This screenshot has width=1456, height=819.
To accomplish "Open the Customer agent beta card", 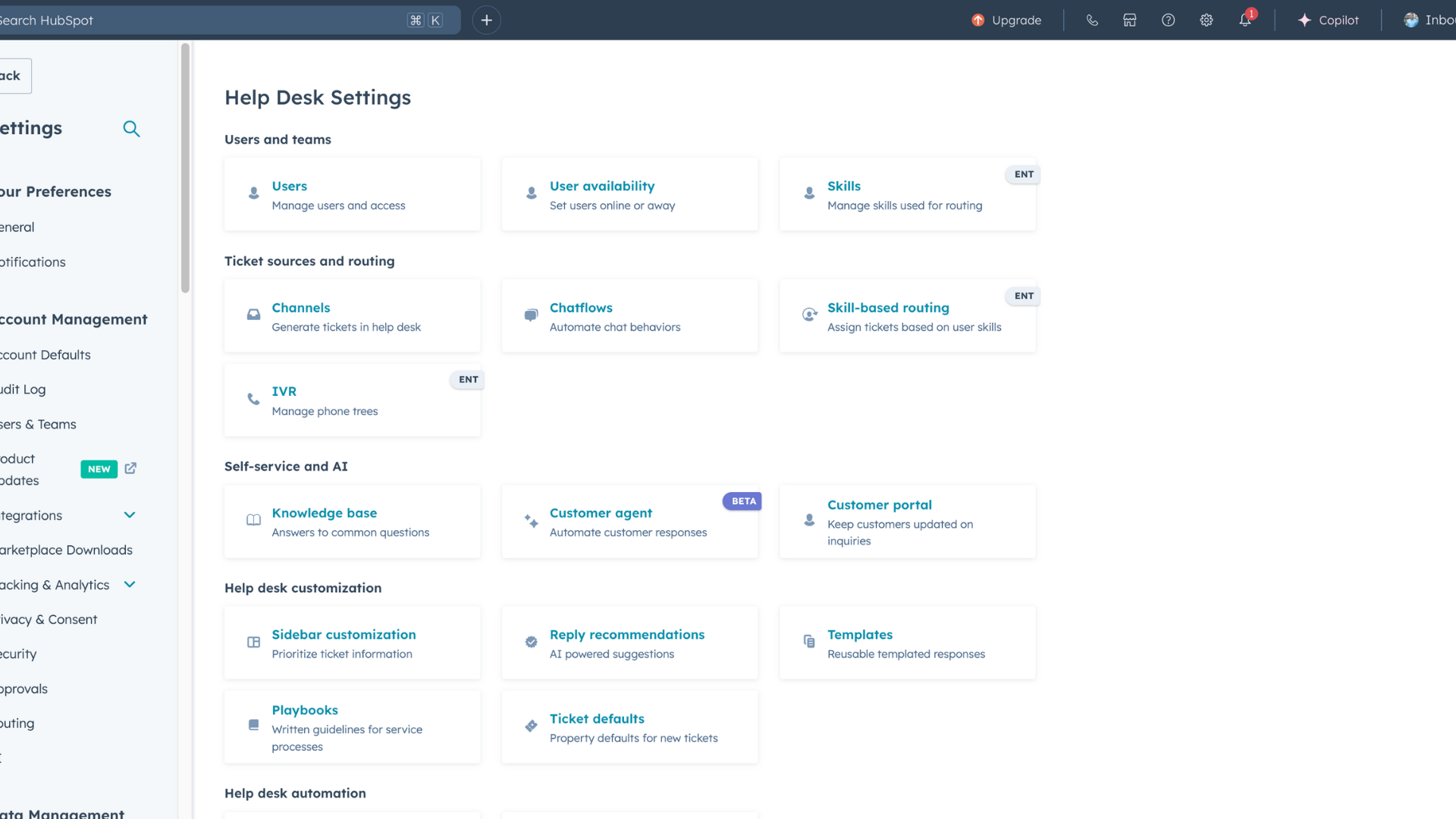I will pos(629,522).
